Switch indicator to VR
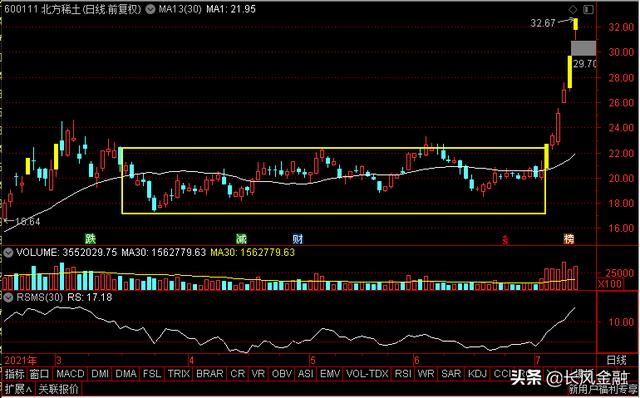Image resolution: width=640 pixels, height=398 pixels. click(258, 374)
